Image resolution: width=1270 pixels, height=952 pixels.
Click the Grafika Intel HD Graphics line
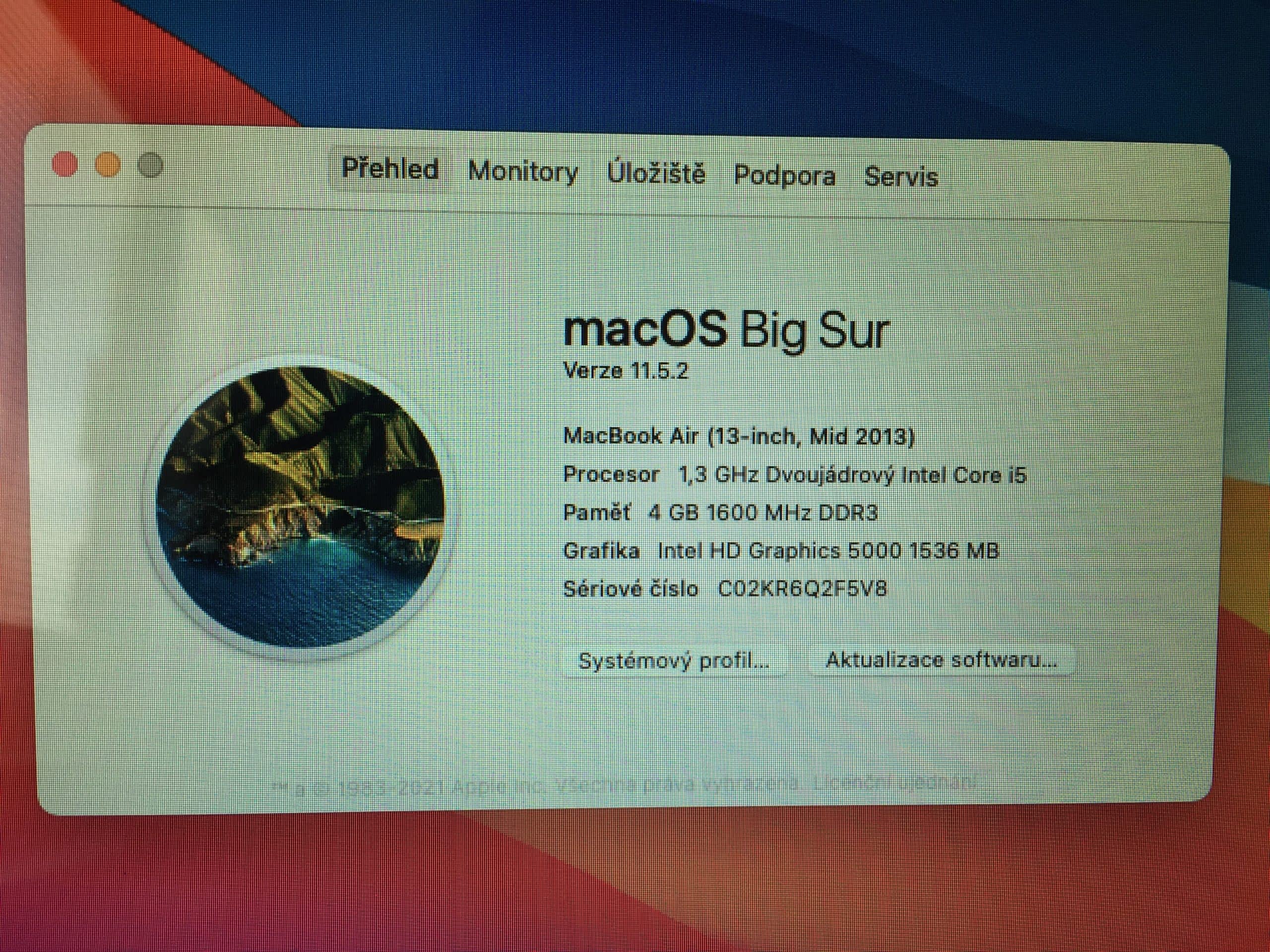pyautogui.click(x=780, y=551)
